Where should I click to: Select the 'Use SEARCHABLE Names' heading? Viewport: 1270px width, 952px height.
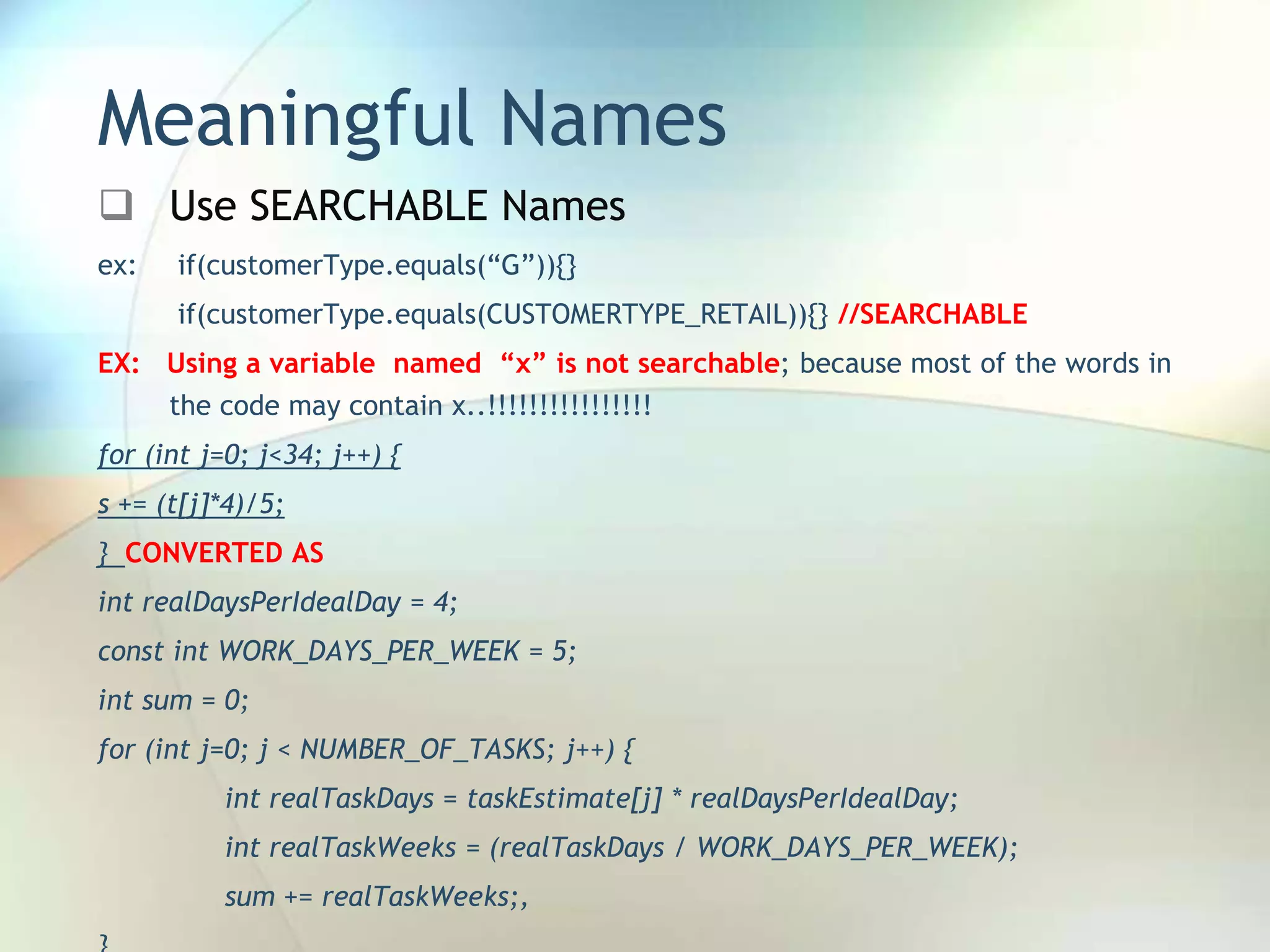coord(397,206)
